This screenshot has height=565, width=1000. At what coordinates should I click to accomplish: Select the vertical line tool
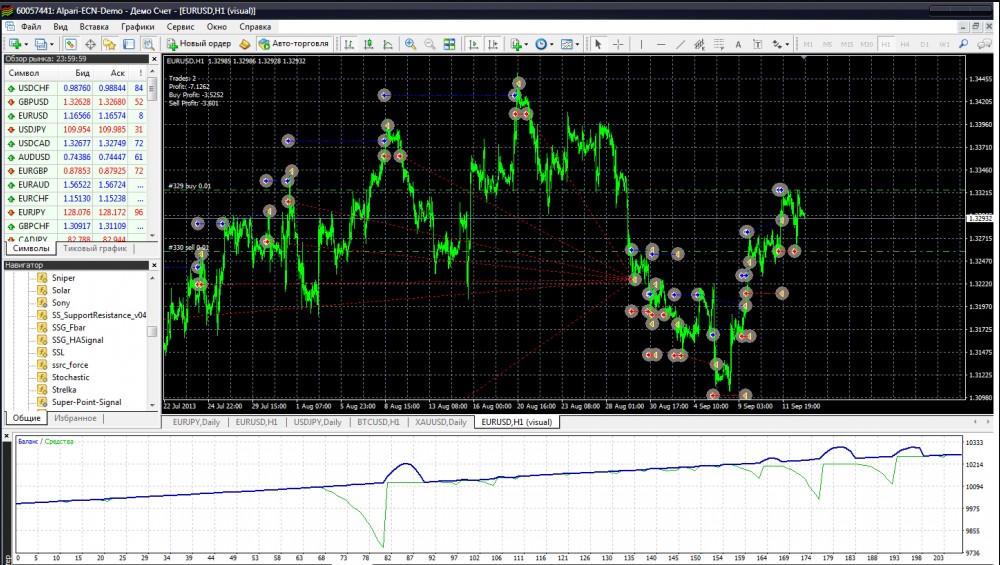click(x=641, y=44)
